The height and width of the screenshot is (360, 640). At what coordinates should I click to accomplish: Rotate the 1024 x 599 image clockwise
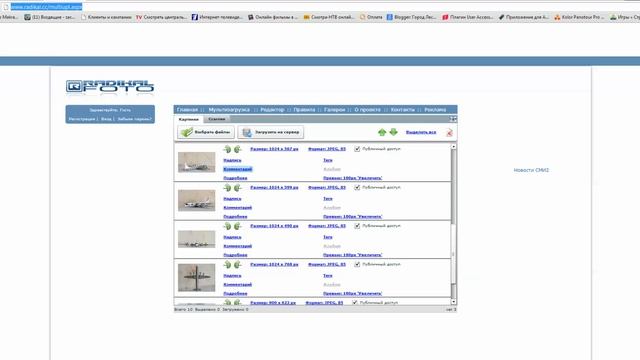tap(238, 188)
